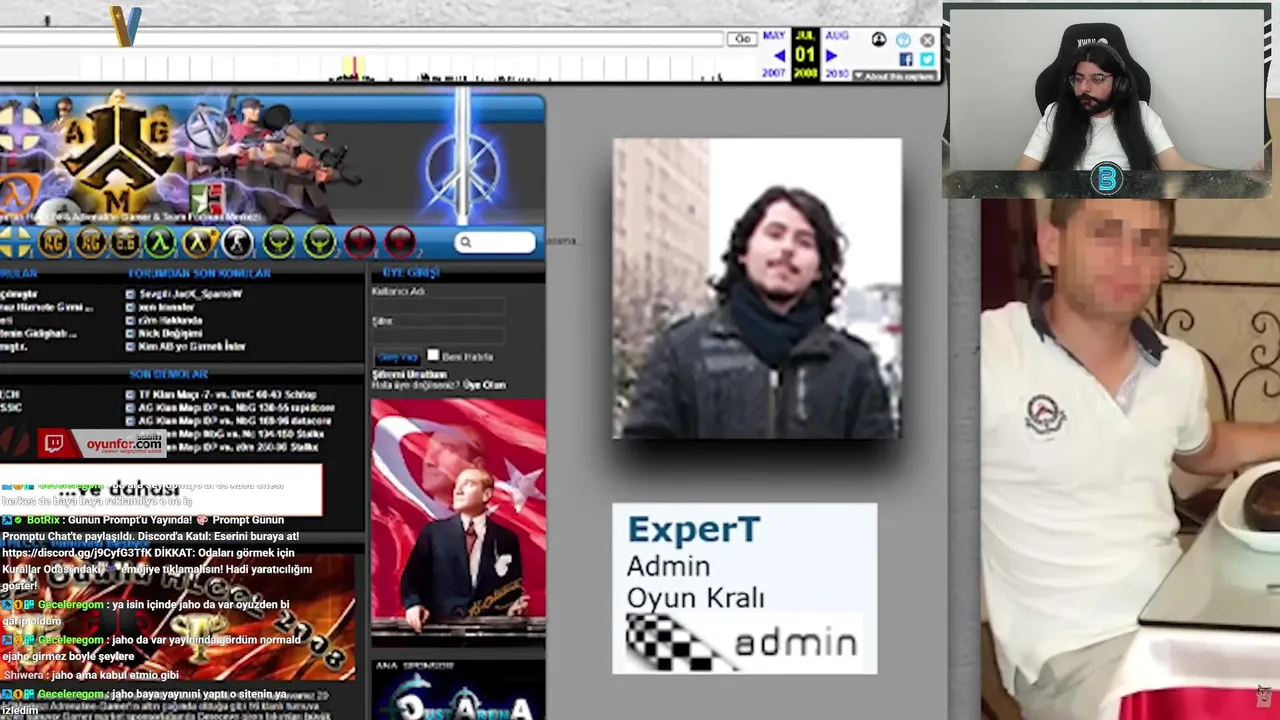This screenshot has height=720, width=1280.
Task: Jump to AUG capture month
Action: (x=837, y=36)
